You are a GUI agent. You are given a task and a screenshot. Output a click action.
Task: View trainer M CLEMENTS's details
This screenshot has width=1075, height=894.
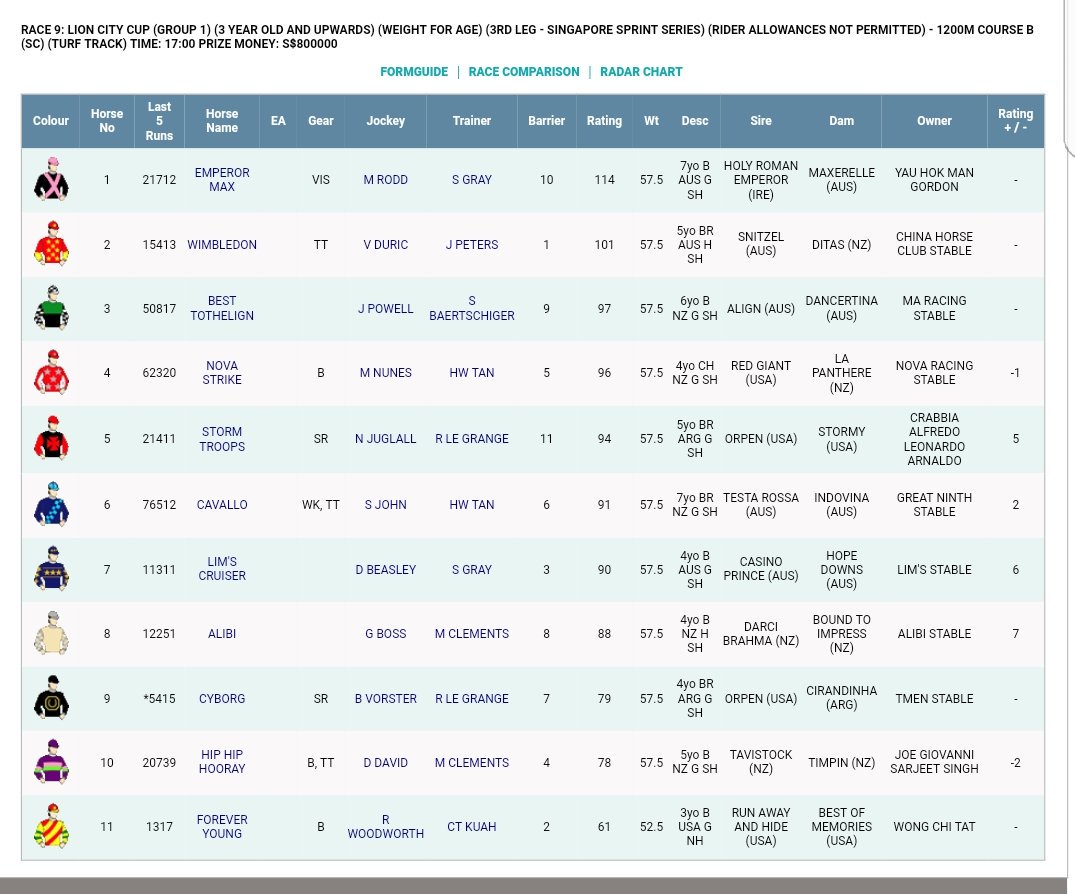[x=471, y=633]
